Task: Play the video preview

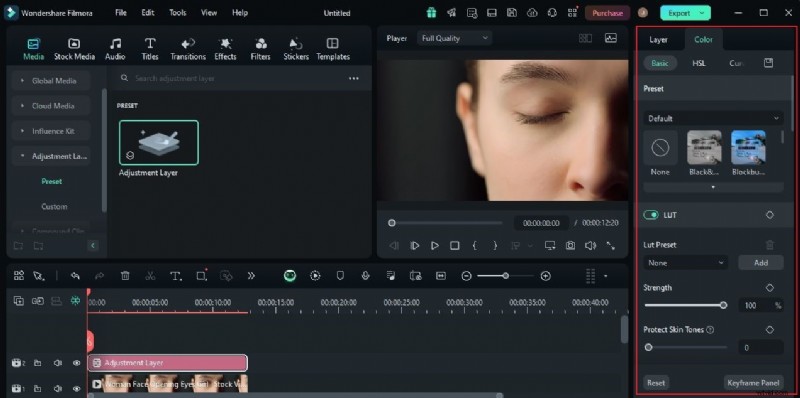Action: click(434, 246)
